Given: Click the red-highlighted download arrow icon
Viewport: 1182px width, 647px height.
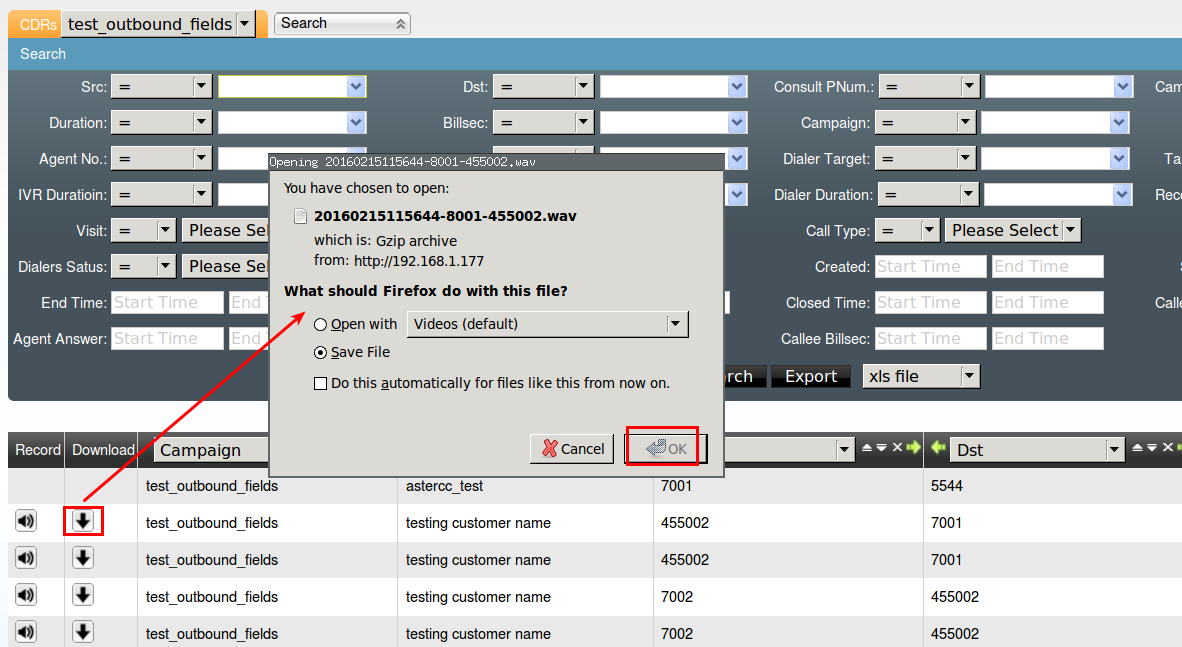Looking at the screenshot, I should 83,522.
